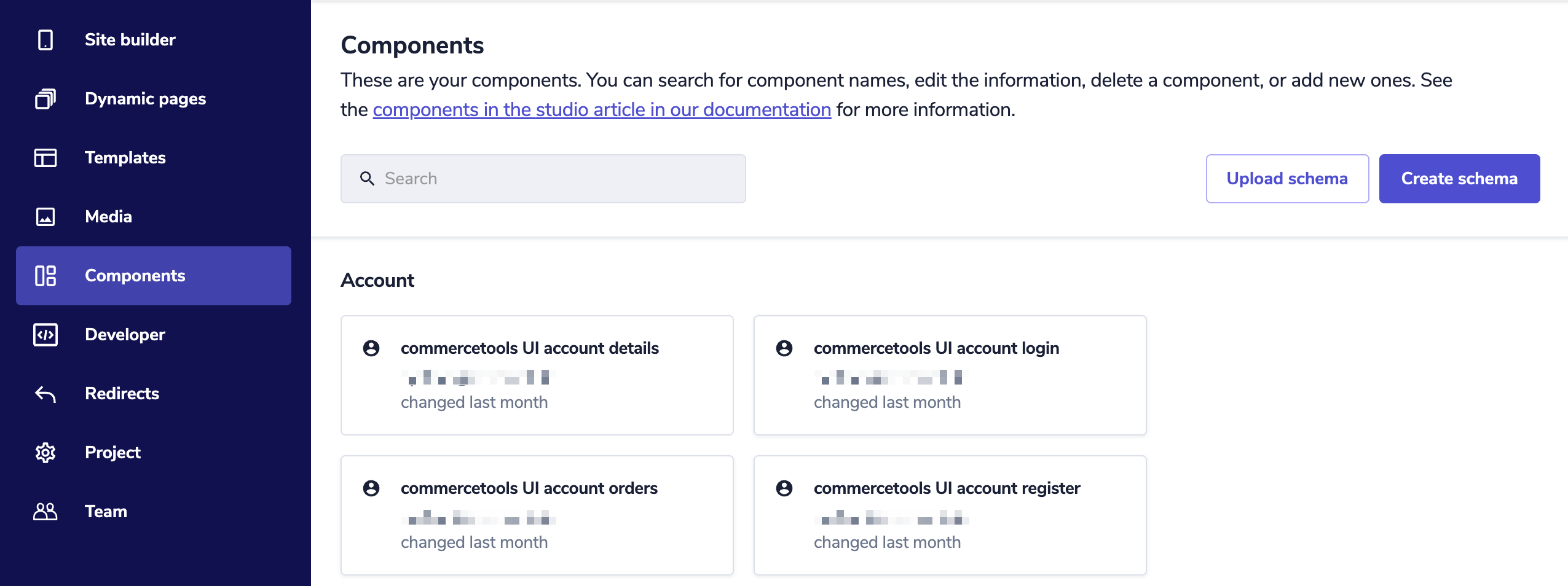
Task: Click the account details user icon
Action: (x=371, y=348)
